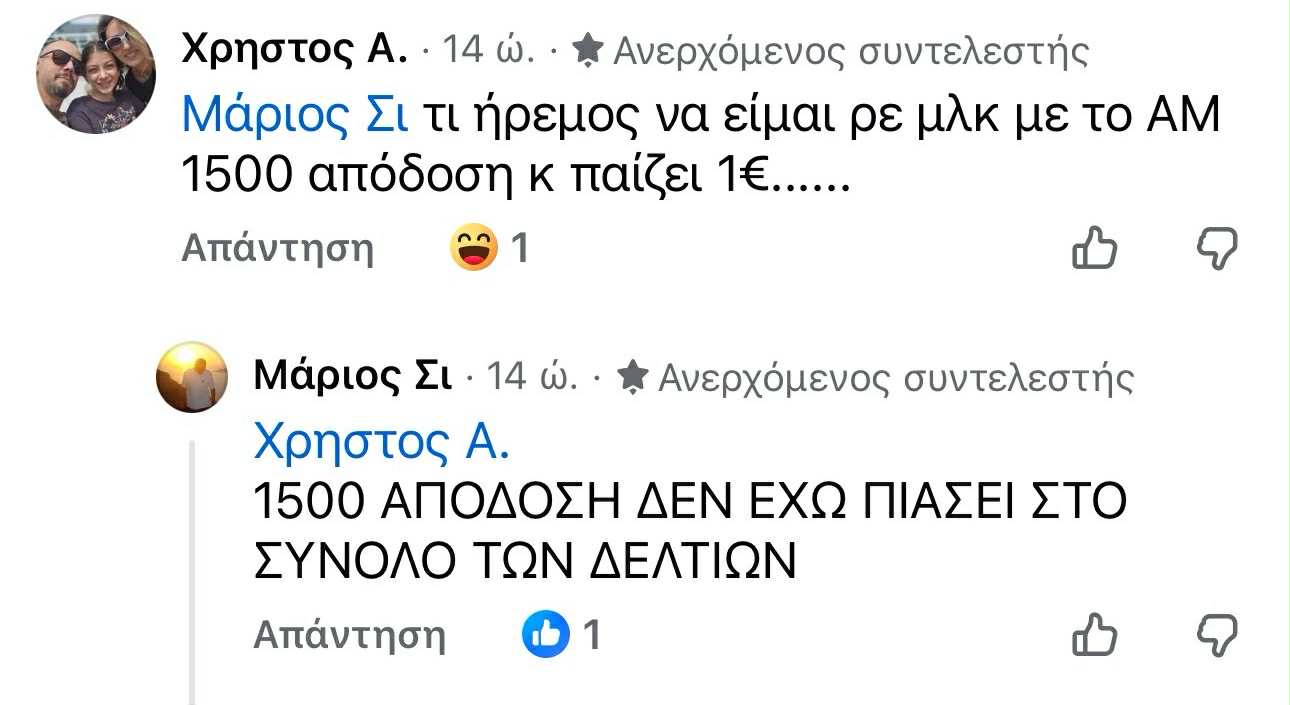Click the 14 ώ. timestamp on the reply
The image size is (1290, 705).
click(532, 377)
